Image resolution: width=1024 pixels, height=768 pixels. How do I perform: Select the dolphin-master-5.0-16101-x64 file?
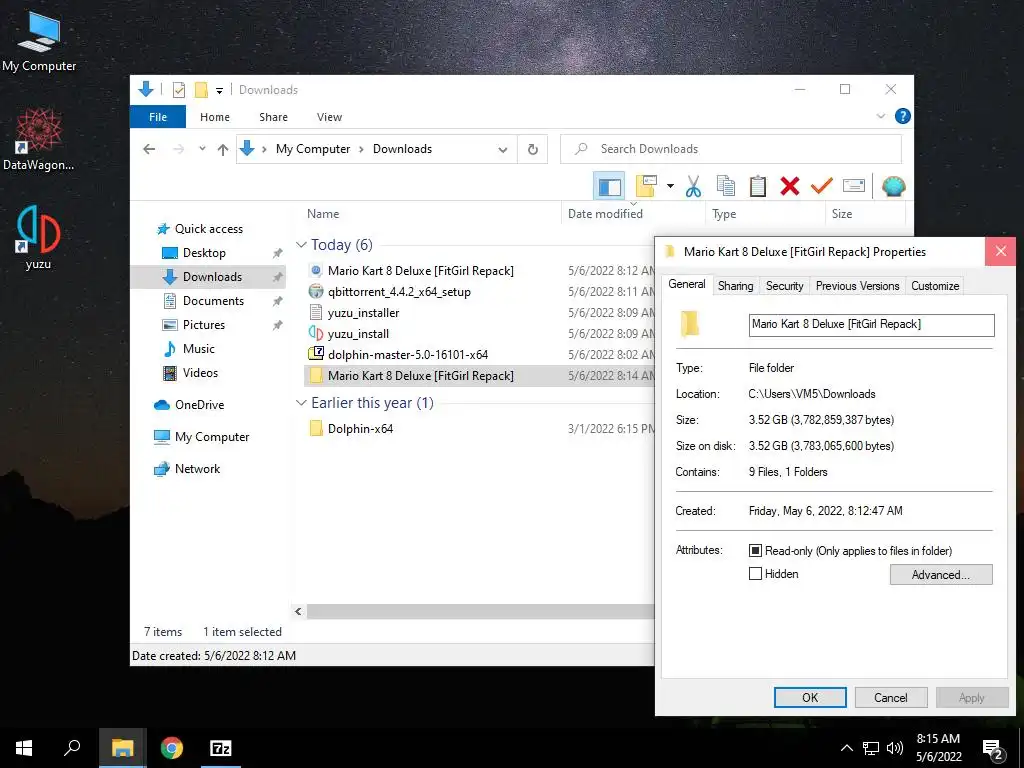tap(408, 355)
